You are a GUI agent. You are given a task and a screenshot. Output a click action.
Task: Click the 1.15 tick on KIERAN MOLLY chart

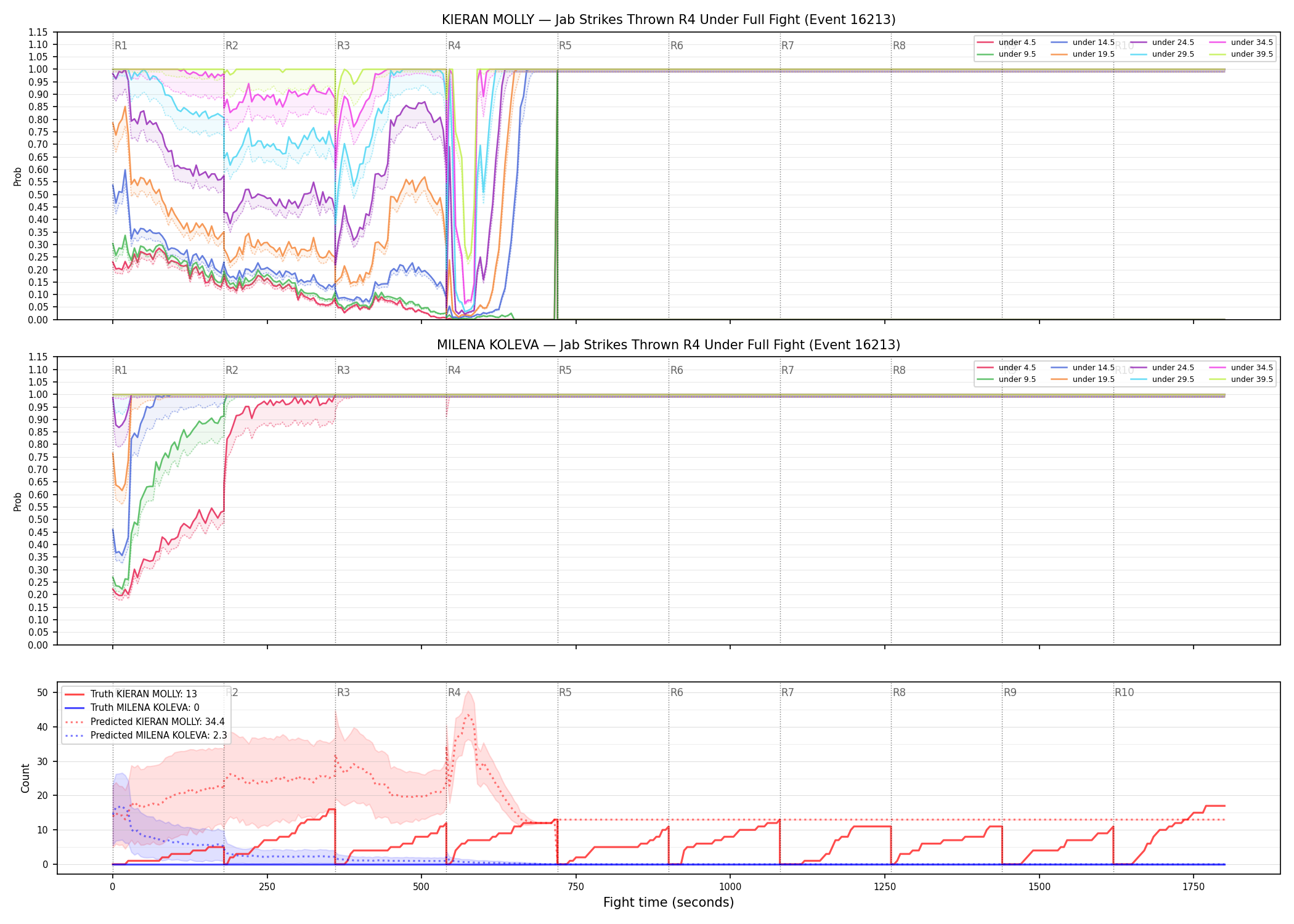point(38,32)
